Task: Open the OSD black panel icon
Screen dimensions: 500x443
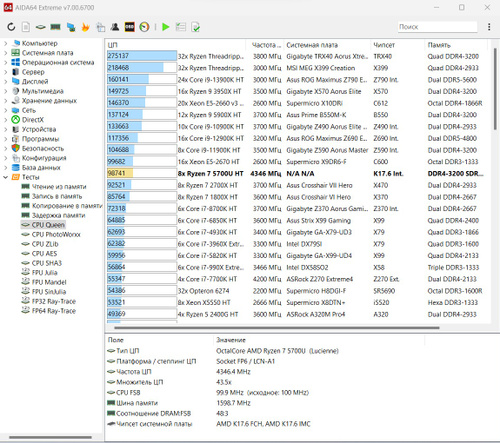Action: coord(130,27)
